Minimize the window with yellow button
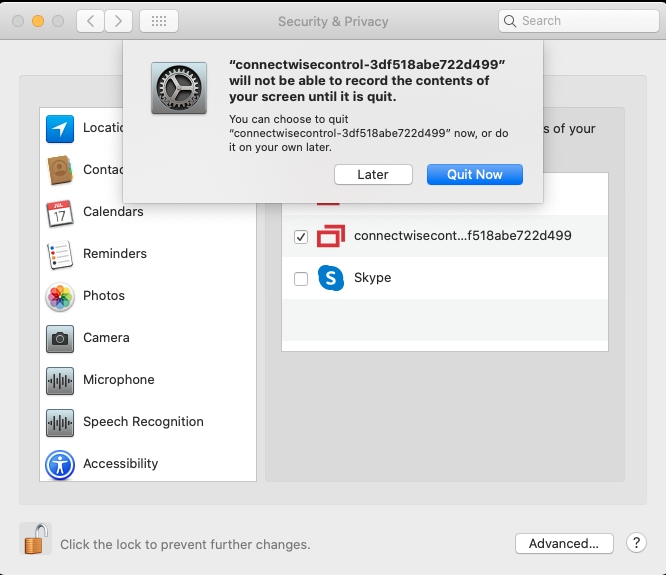The width and height of the screenshot is (666, 575). (38, 21)
